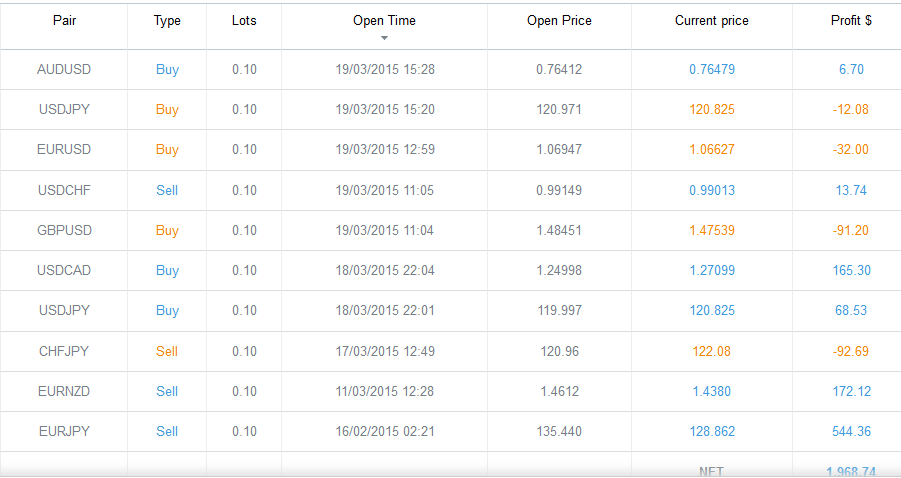Click Buy type in the AUDUSD row

point(167,70)
